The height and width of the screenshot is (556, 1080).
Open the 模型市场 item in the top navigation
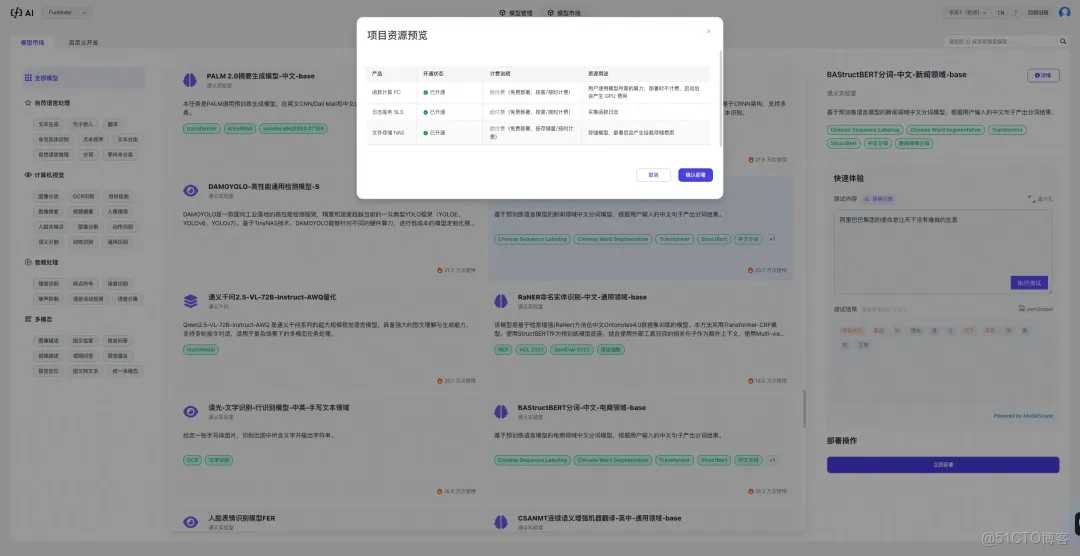point(564,12)
